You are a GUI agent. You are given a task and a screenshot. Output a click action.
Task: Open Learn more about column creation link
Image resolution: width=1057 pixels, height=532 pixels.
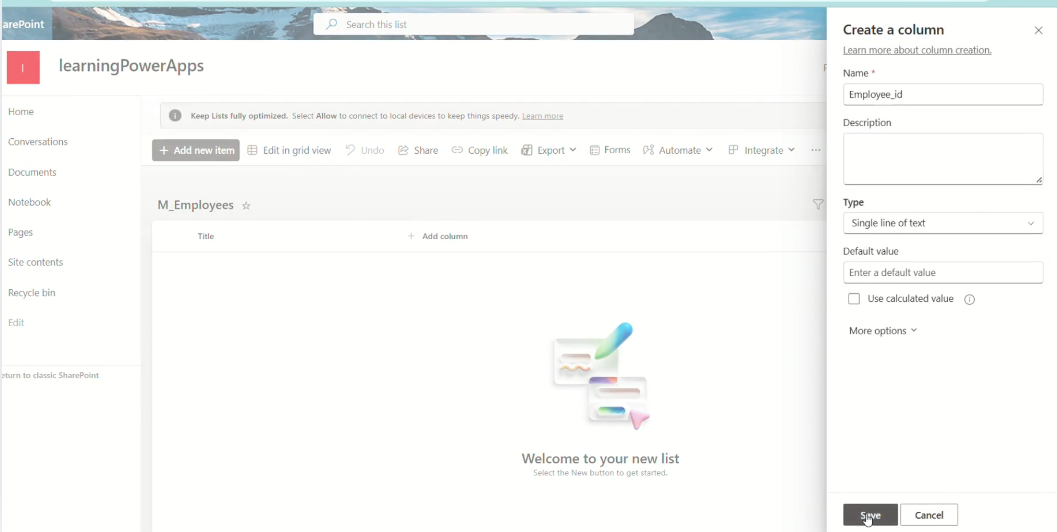917,50
